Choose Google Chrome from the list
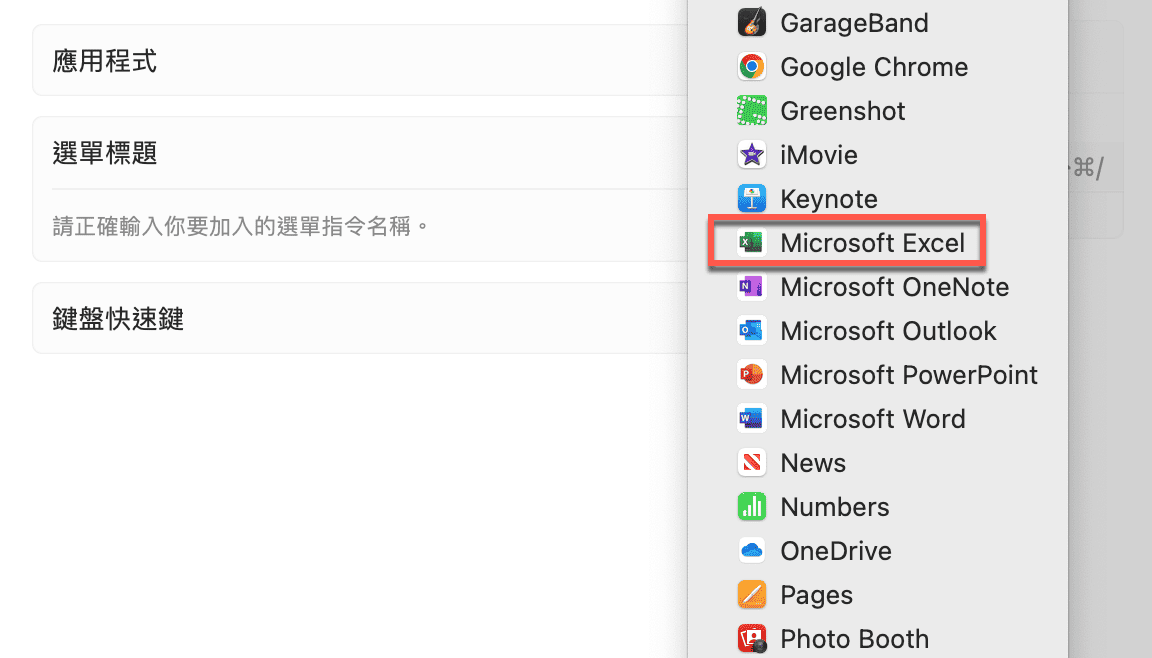Image resolution: width=1152 pixels, height=658 pixels. tap(877, 67)
